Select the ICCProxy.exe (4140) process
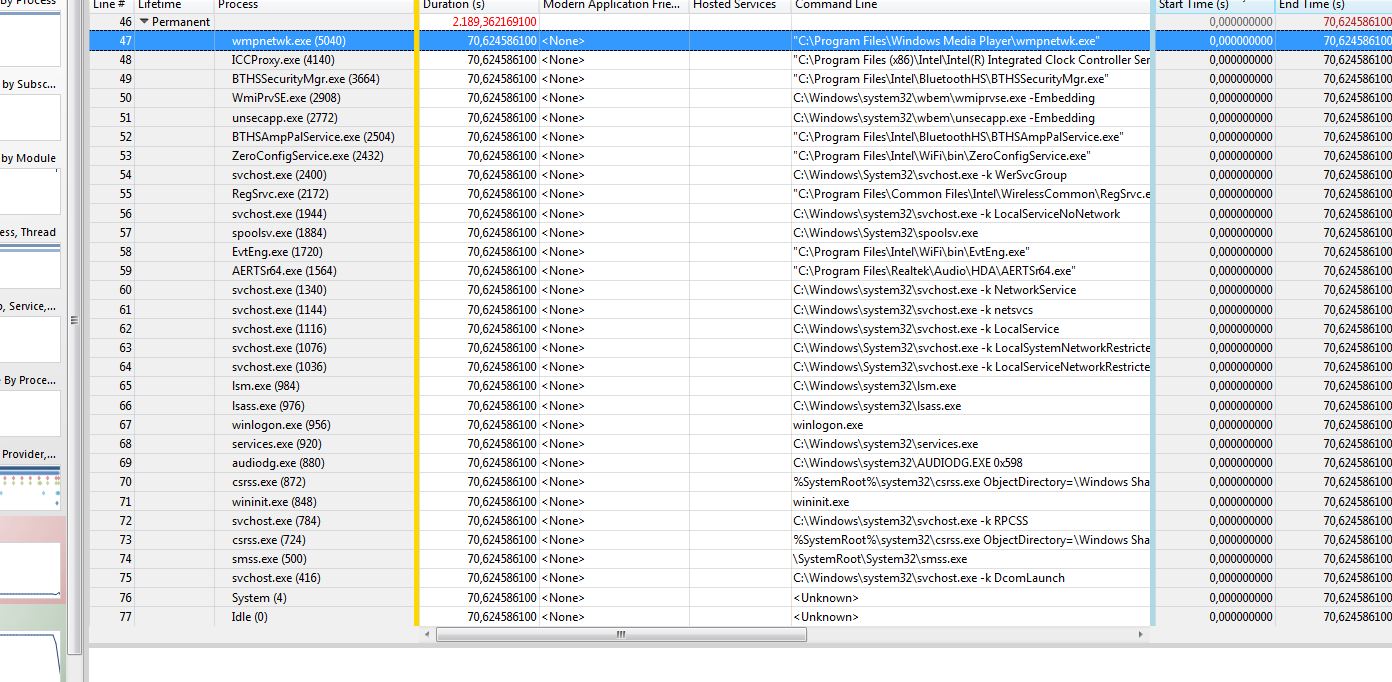This screenshot has height=682, width=1392. (x=283, y=60)
